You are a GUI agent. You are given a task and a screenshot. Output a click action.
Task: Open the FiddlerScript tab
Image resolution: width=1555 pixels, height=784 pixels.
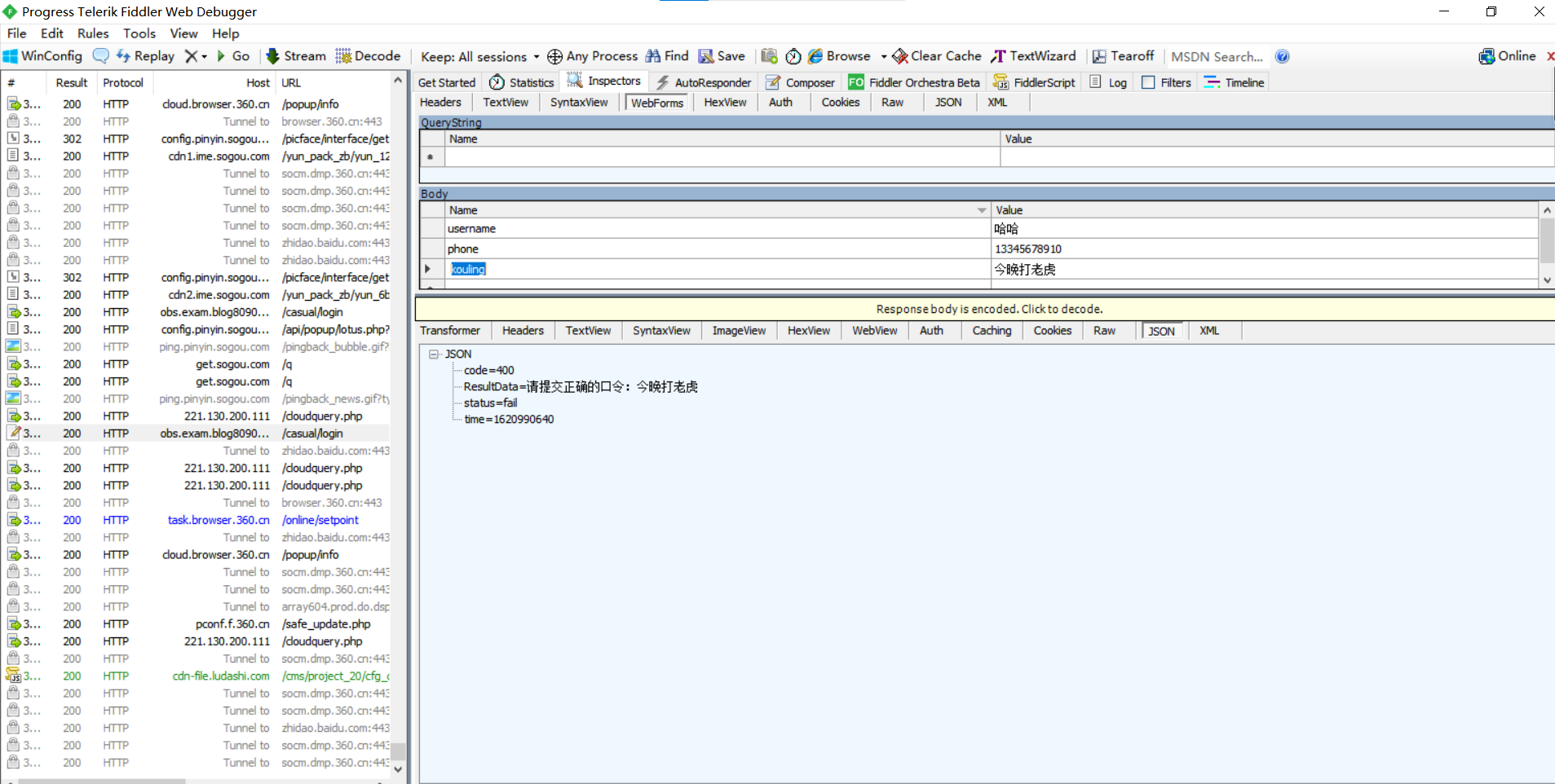tap(1034, 82)
